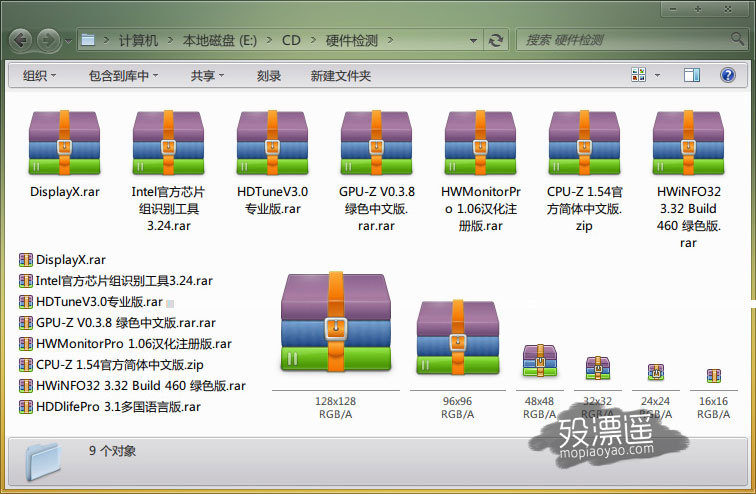Open address bar history dropdown arrow
The image size is (756, 494).
[473, 41]
